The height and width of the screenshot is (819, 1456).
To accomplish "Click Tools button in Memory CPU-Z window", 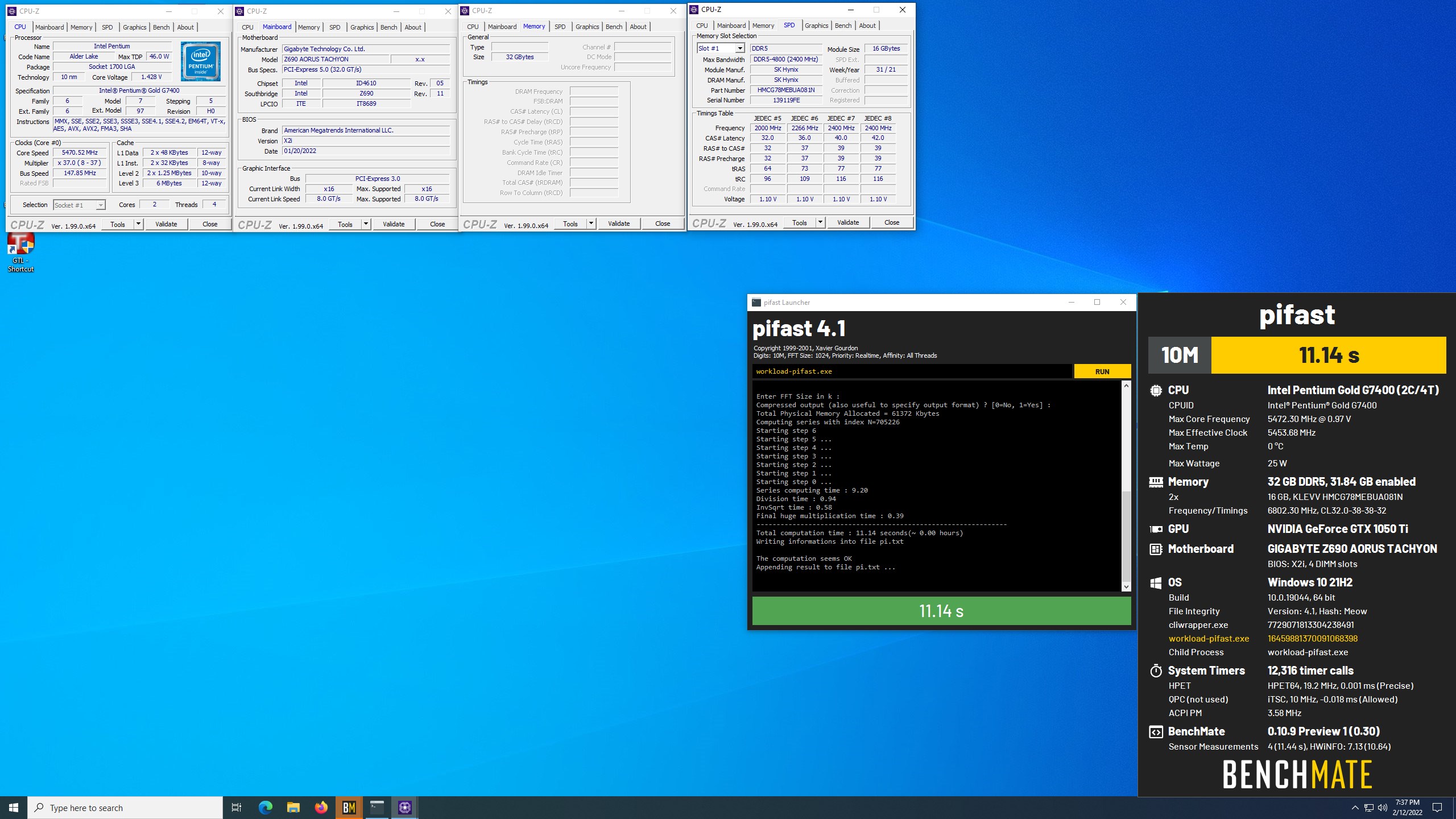I will coord(570,224).
